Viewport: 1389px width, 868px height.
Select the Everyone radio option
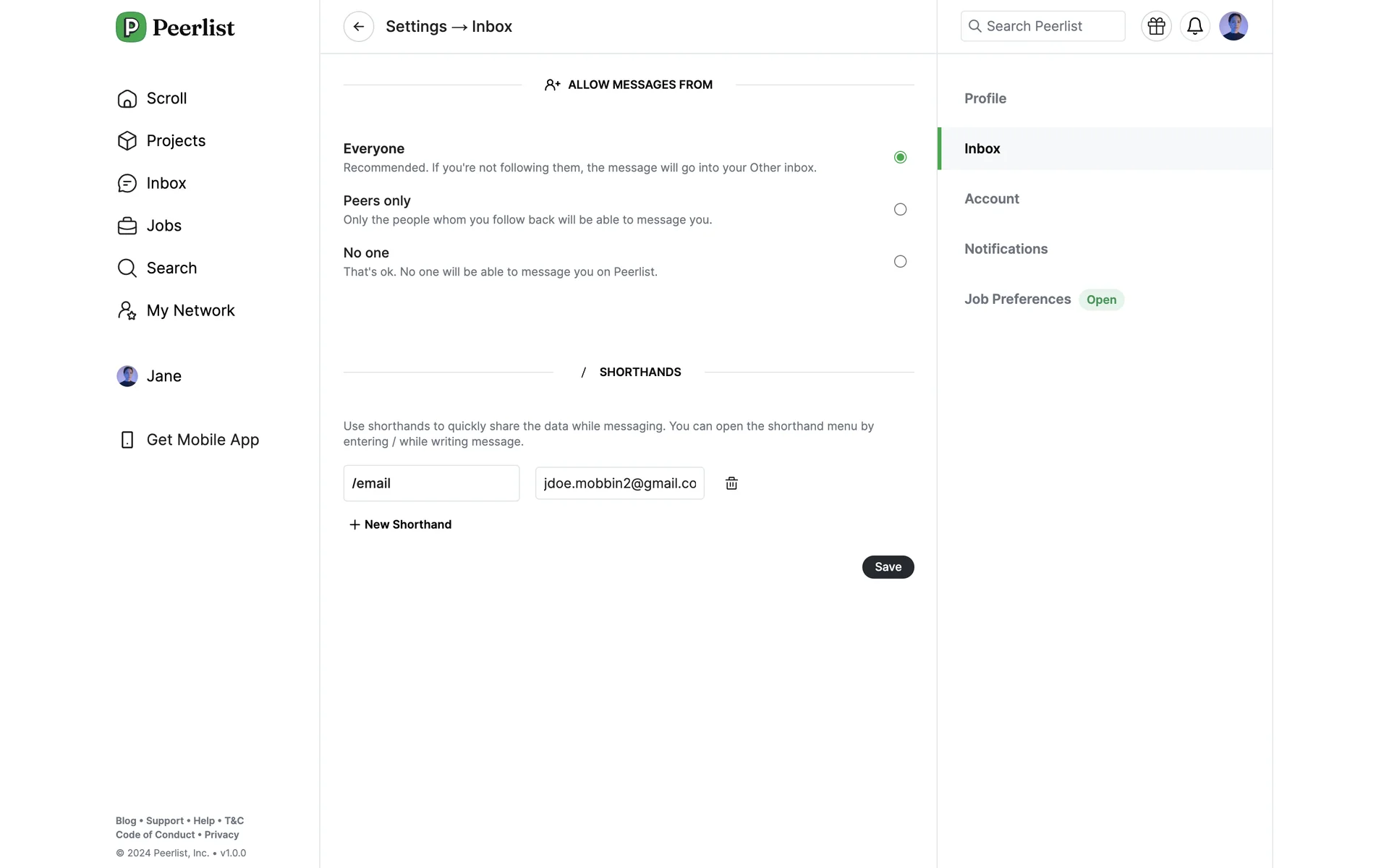tap(900, 158)
